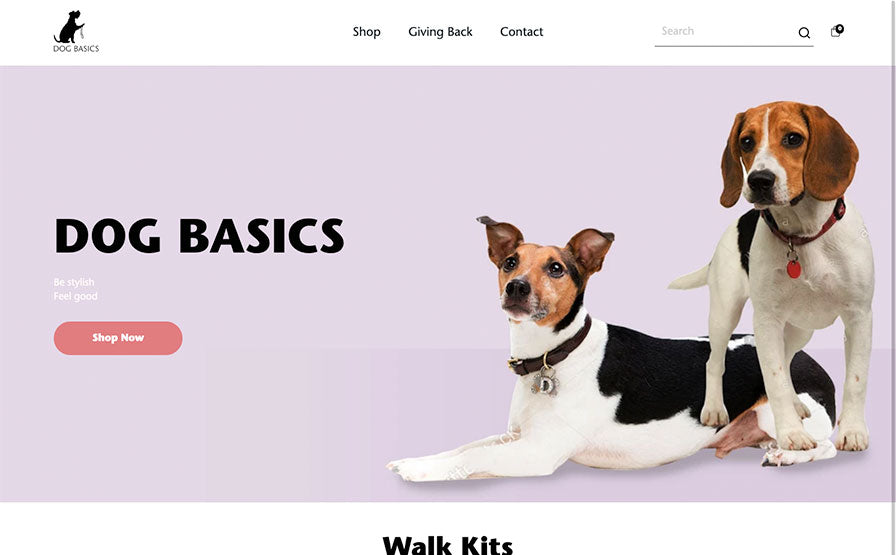Click the sitting dog logo icon
Image resolution: width=896 pixels, height=555 pixels.
pos(69,27)
